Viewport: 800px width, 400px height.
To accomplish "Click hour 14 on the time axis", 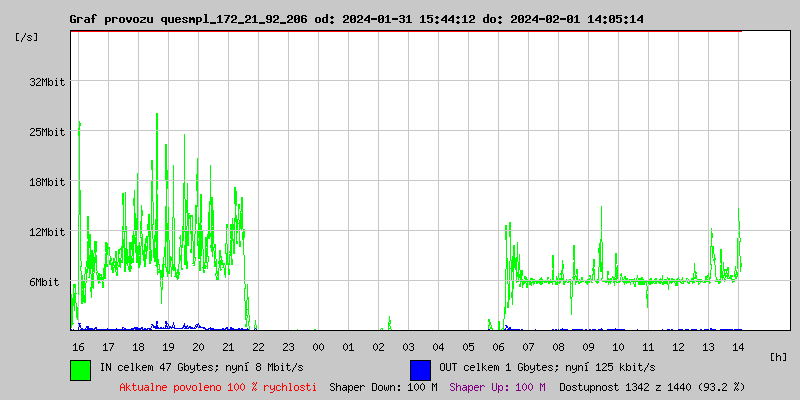I will pos(738,346).
